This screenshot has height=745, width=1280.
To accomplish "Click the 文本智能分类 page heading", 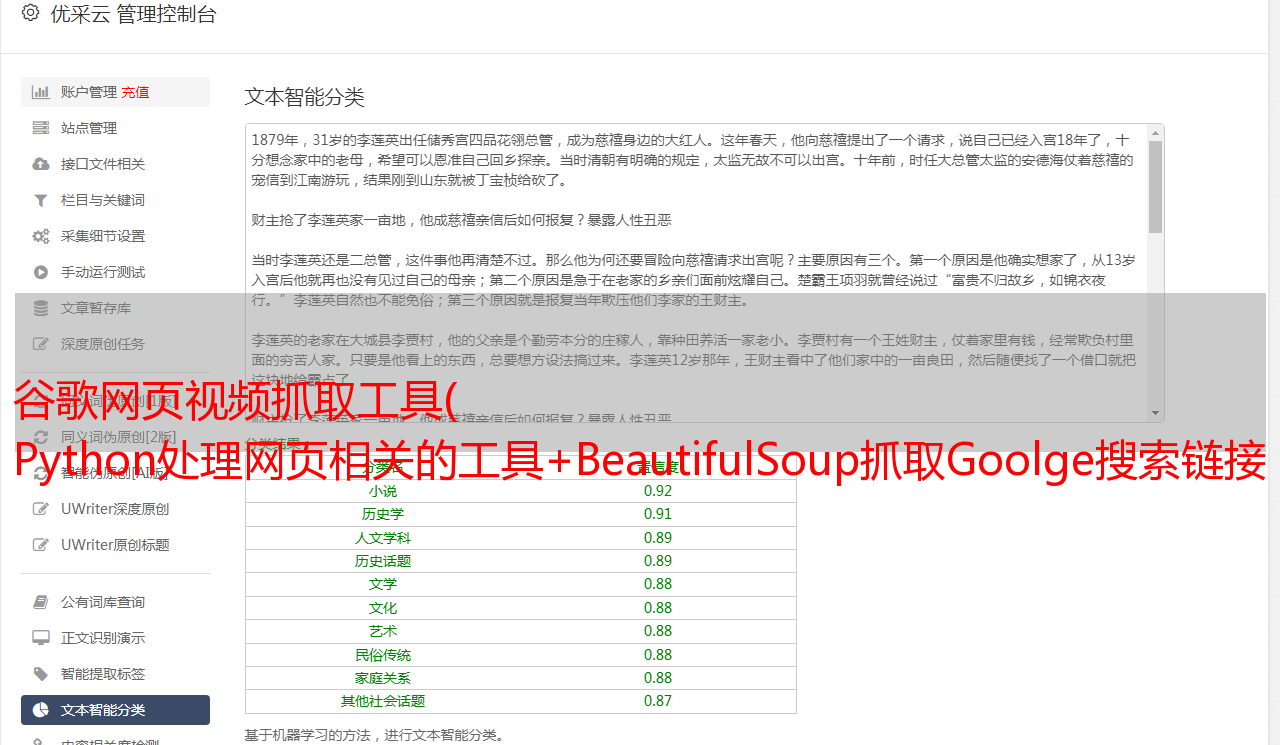I will click(305, 97).
